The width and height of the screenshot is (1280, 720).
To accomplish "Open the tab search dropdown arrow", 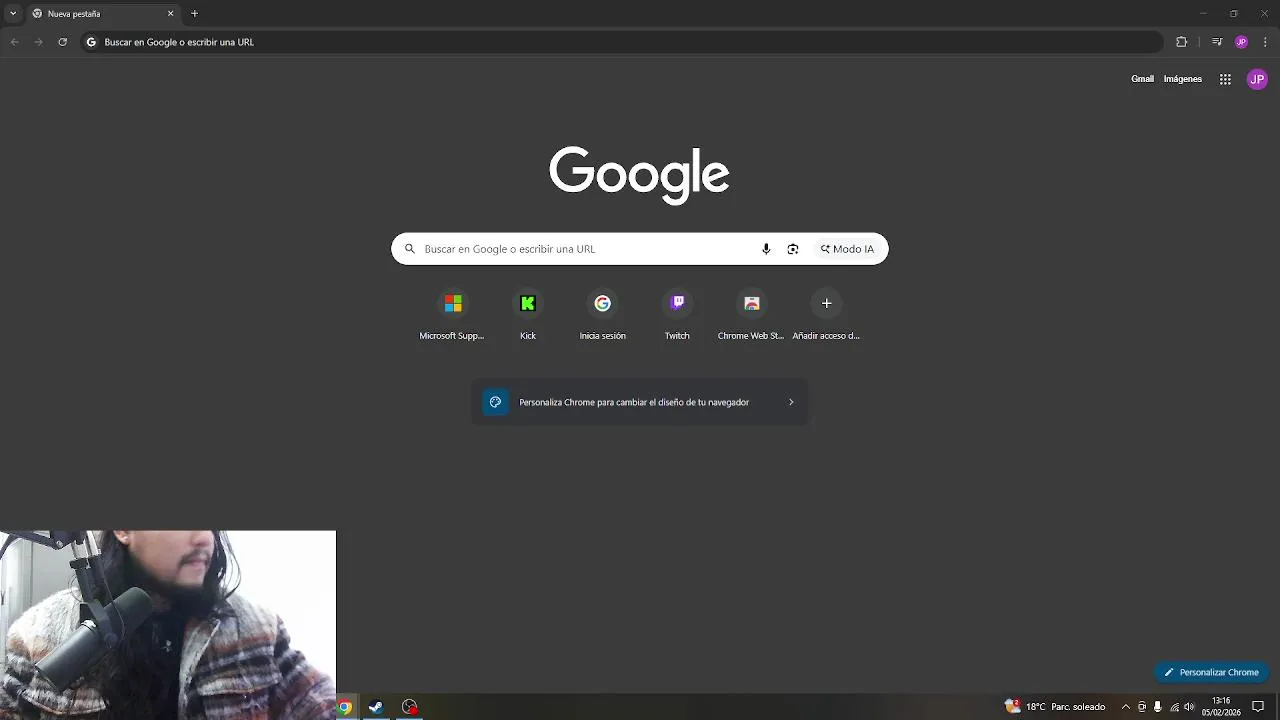I will point(13,14).
